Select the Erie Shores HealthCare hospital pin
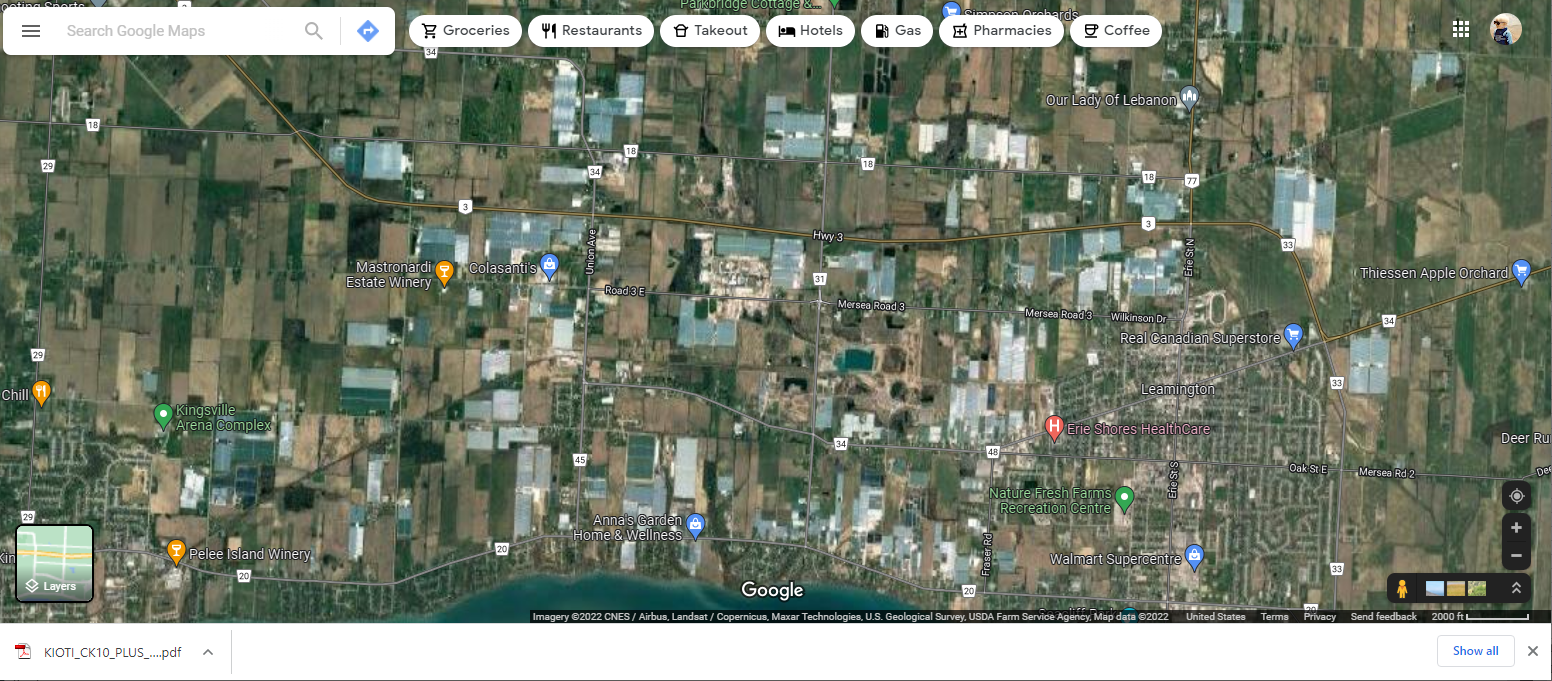 pos(1053,428)
